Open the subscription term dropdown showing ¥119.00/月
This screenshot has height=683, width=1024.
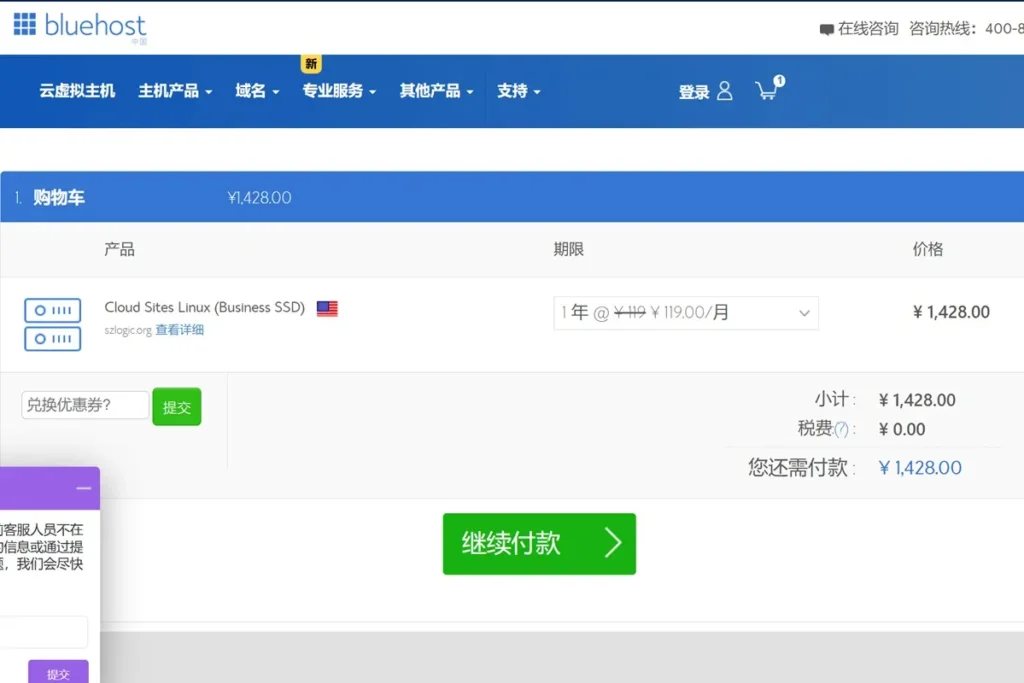click(x=685, y=313)
